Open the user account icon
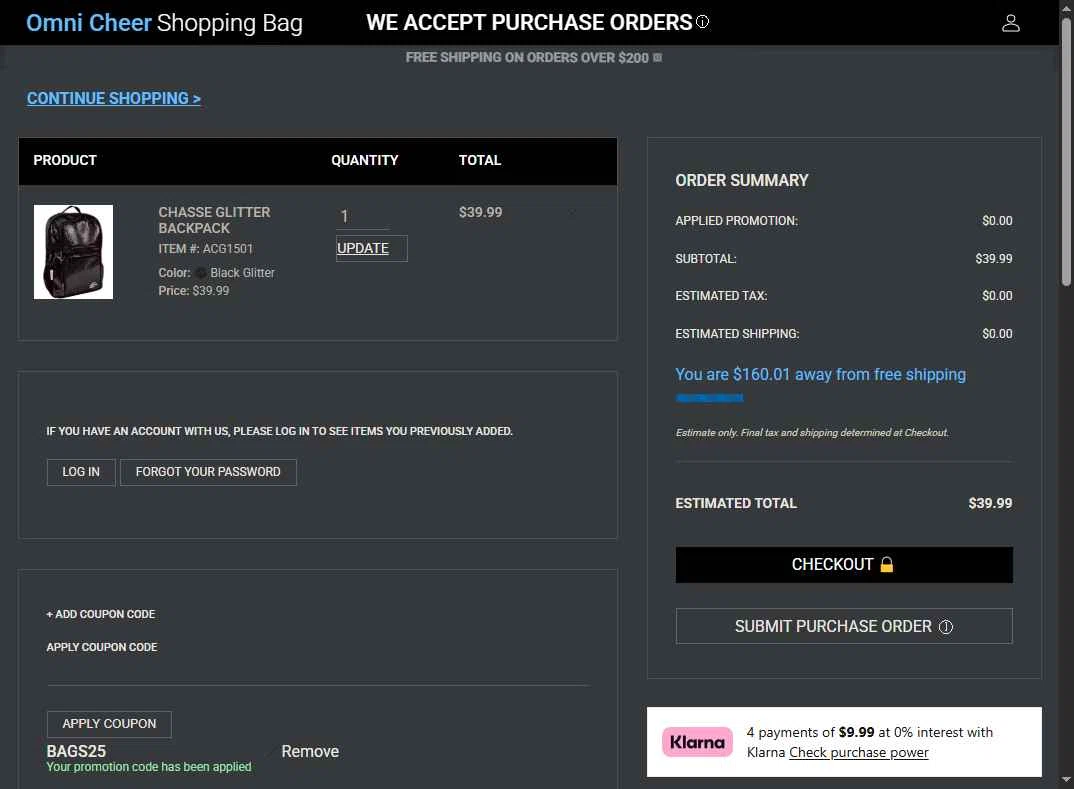The width and height of the screenshot is (1074, 789). coord(1010,23)
